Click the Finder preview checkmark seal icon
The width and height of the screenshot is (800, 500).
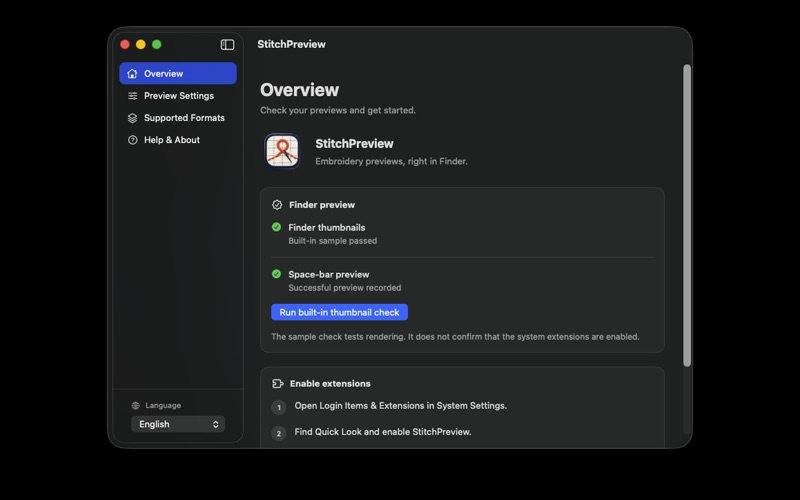[277, 205]
